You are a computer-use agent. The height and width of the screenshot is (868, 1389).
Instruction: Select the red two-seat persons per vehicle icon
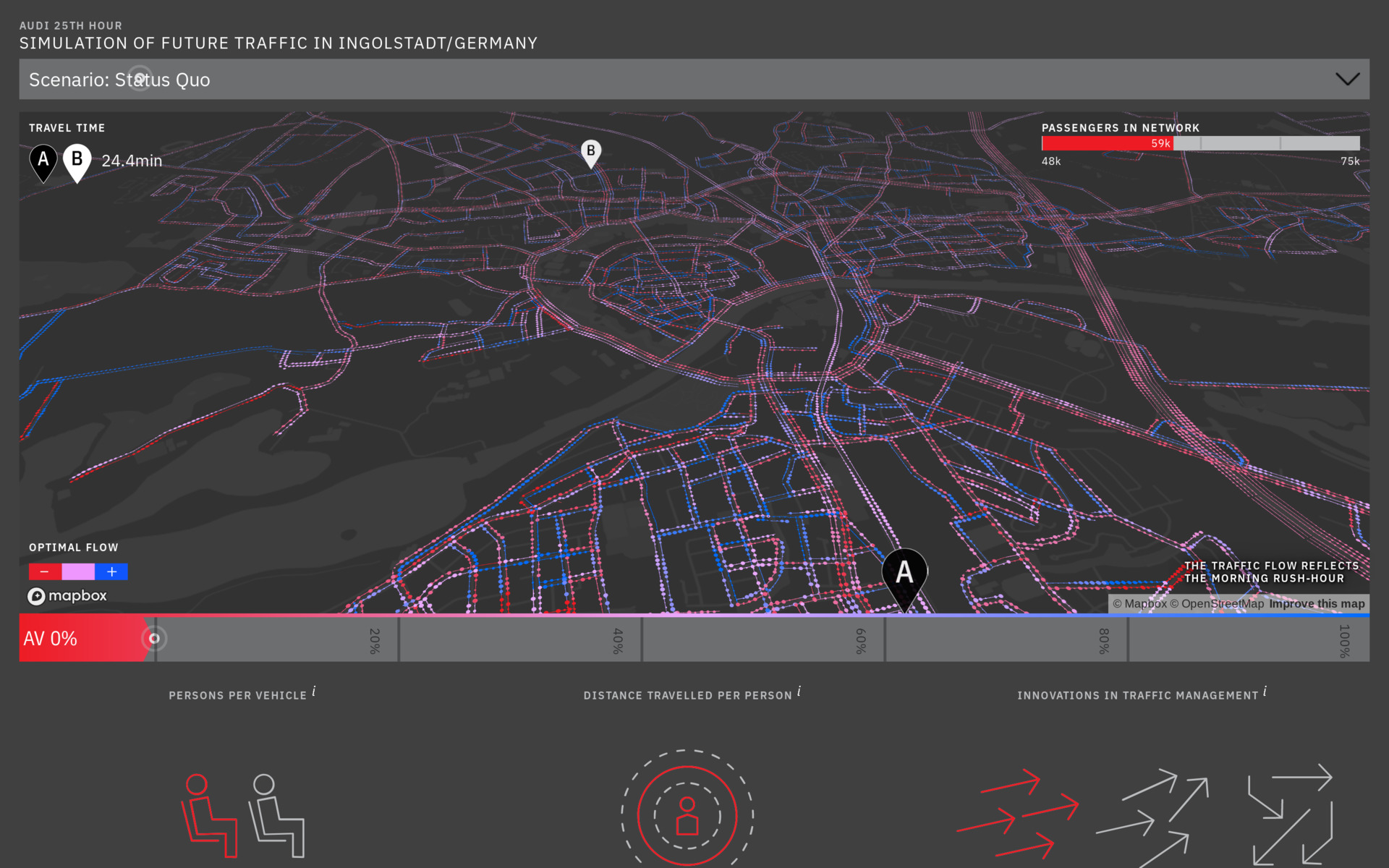pyautogui.click(x=208, y=815)
